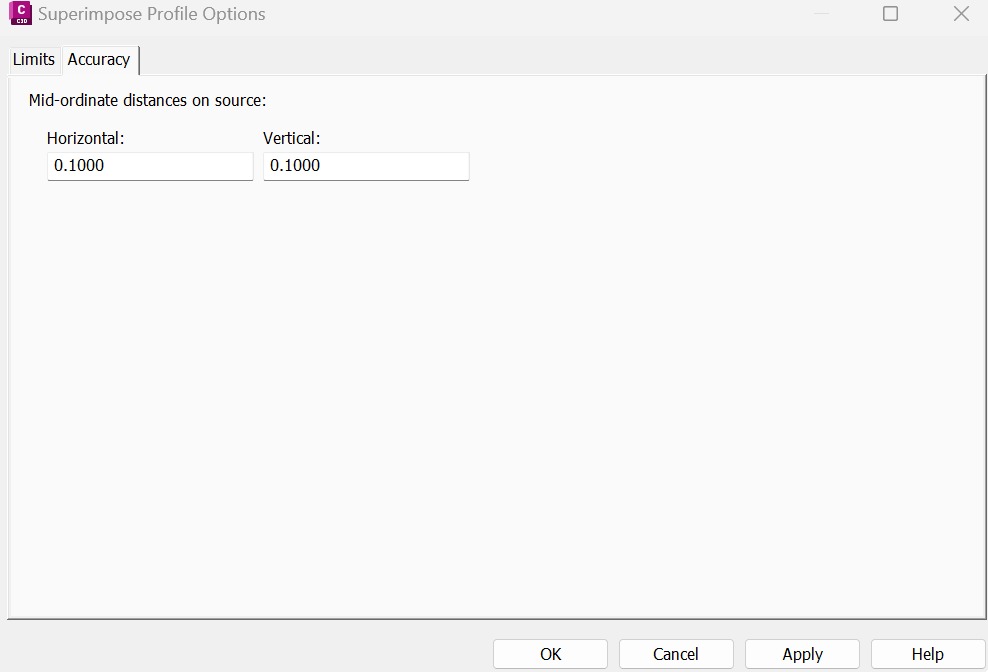Click the Horizontal mid-ordinate distance field

pyautogui.click(x=150, y=166)
